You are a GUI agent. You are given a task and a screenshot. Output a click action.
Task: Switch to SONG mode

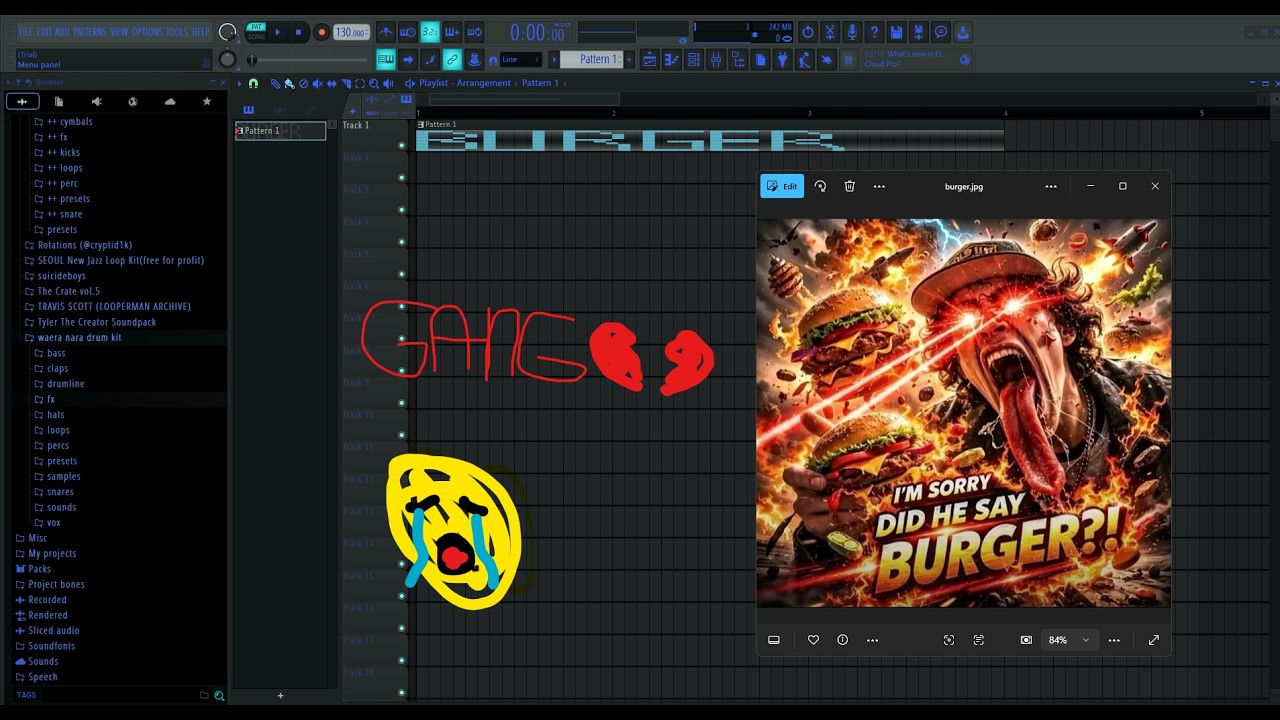256,37
